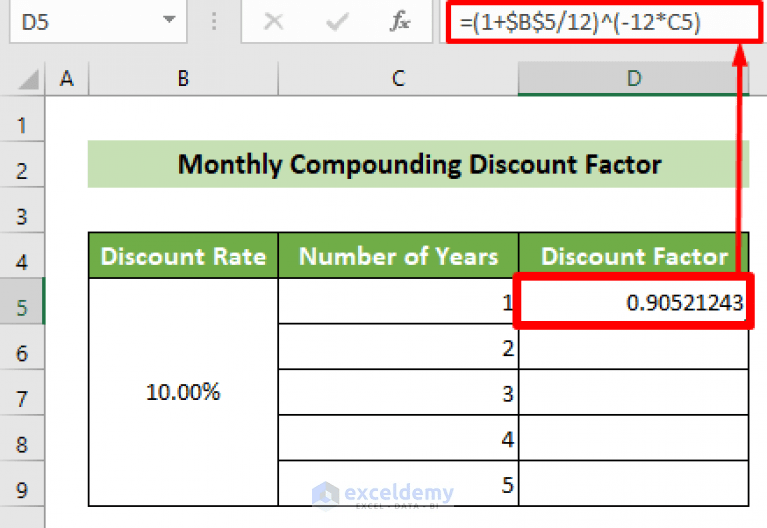Select empty Discount Factor cell for year 3

point(633,392)
